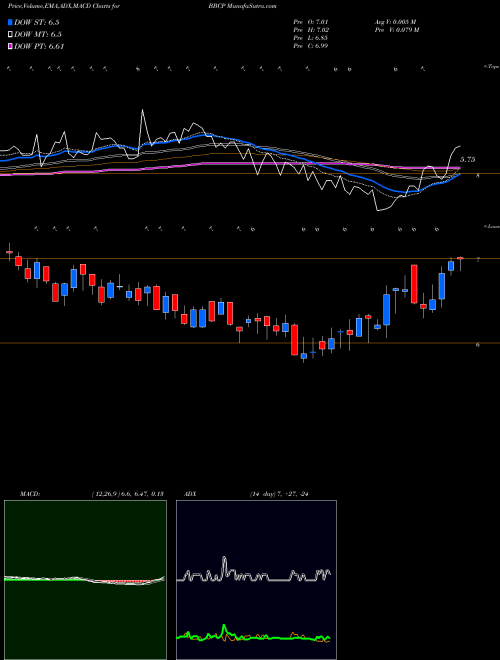Click the 'Pre H: 7.02' value
The height and width of the screenshot is (660, 500).
[x=311, y=30]
